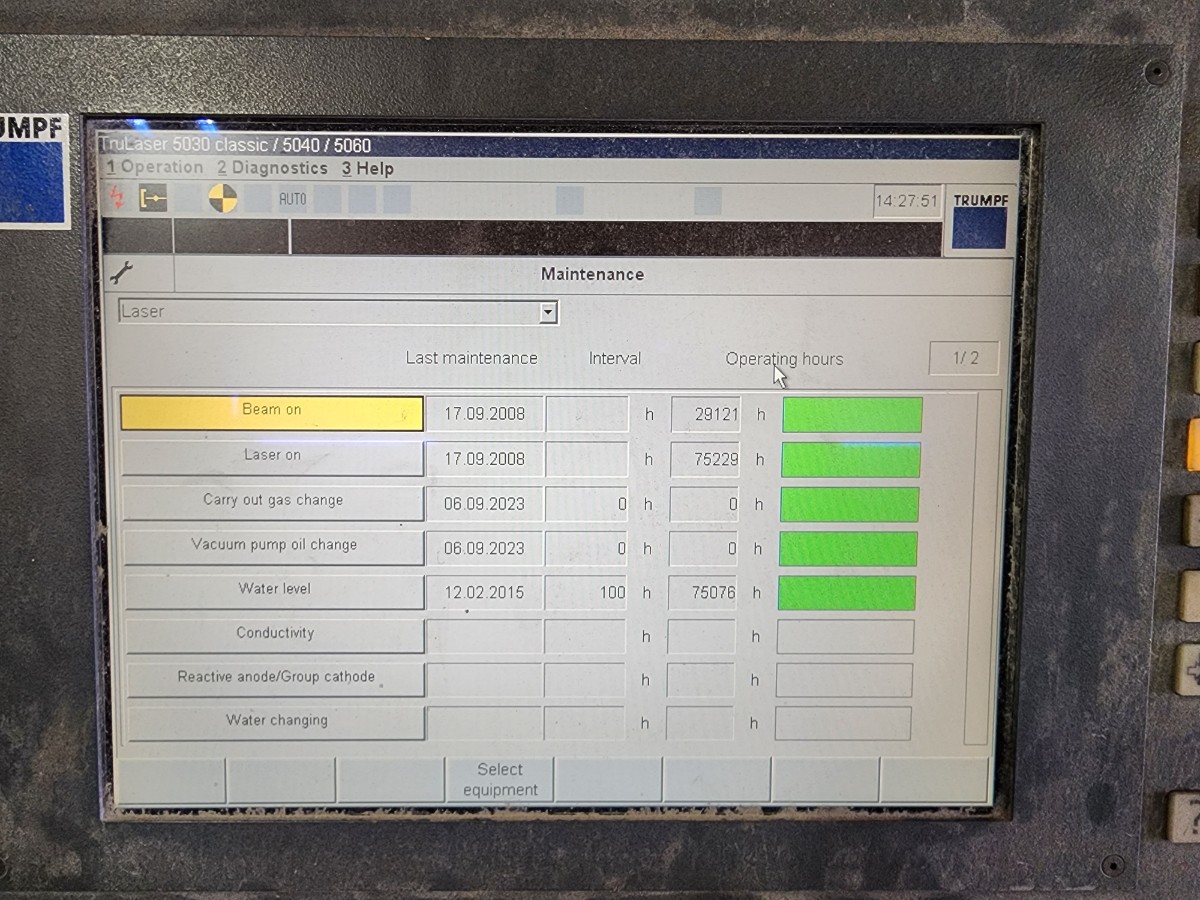
Task: Click the gas change date 06.09.2023 field
Action: point(485,504)
